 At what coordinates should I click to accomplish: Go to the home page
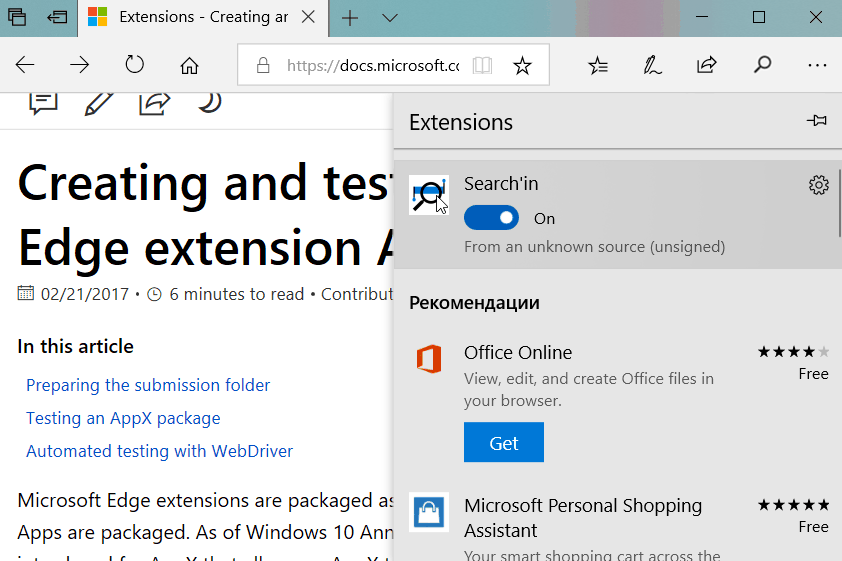coord(189,65)
